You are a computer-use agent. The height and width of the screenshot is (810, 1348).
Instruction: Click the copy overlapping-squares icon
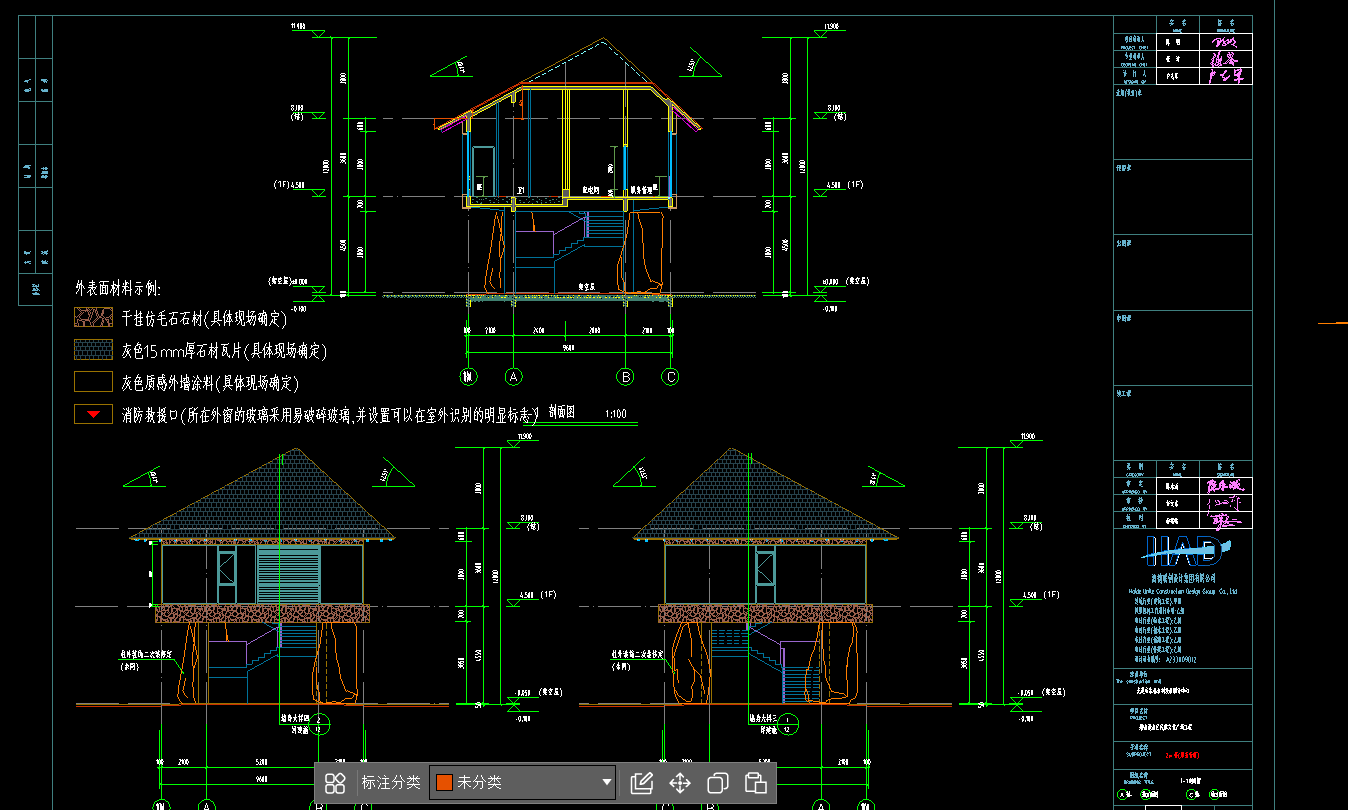tap(718, 783)
